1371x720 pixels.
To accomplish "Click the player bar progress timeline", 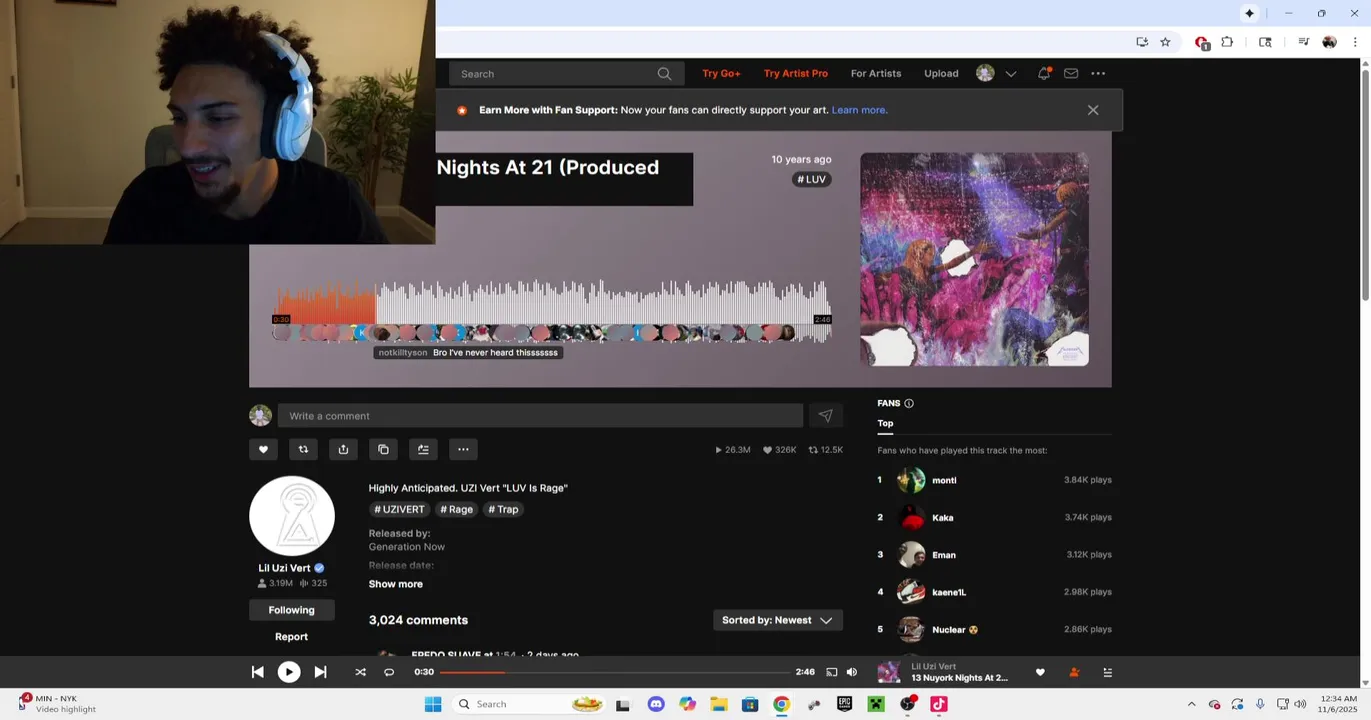I will (615, 672).
